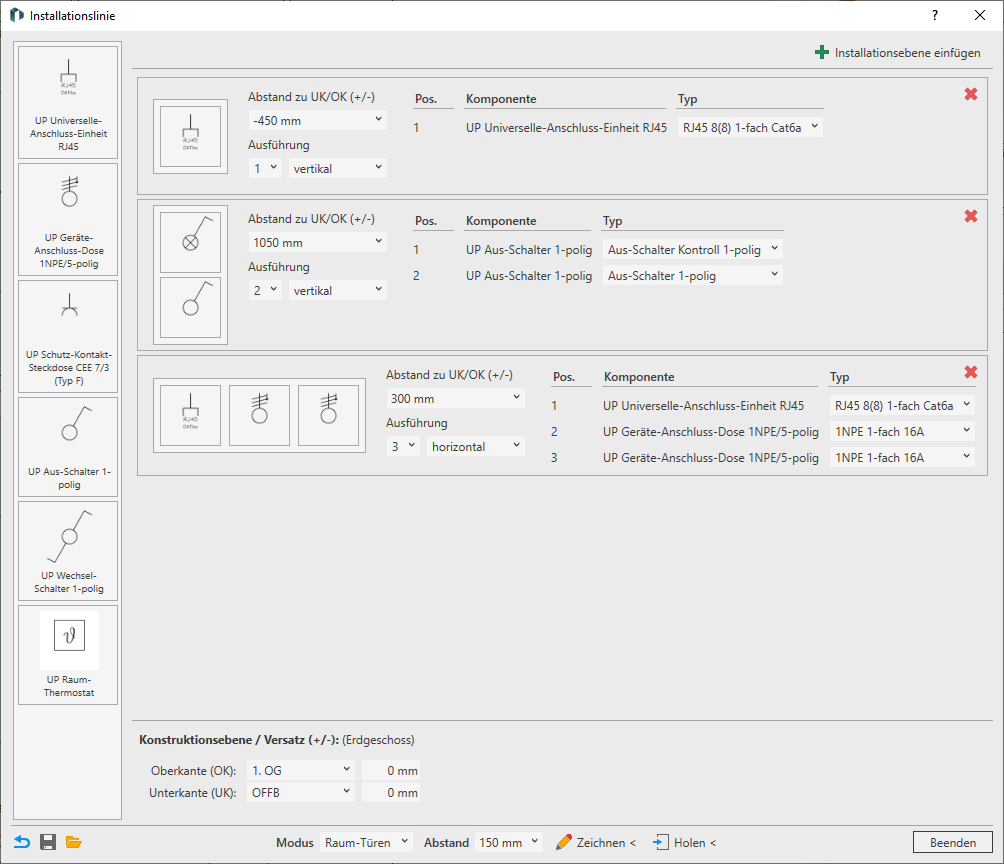Image resolution: width=1004 pixels, height=864 pixels.
Task: Click the open folder icon
Action: pos(74,842)
